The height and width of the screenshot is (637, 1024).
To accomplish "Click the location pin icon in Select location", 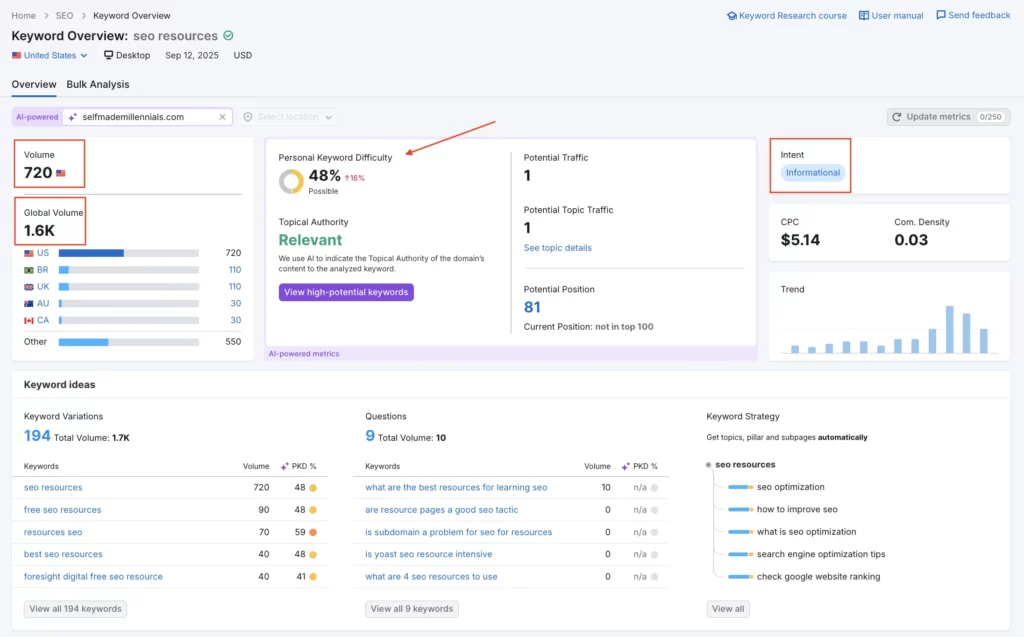I will 248,116.
